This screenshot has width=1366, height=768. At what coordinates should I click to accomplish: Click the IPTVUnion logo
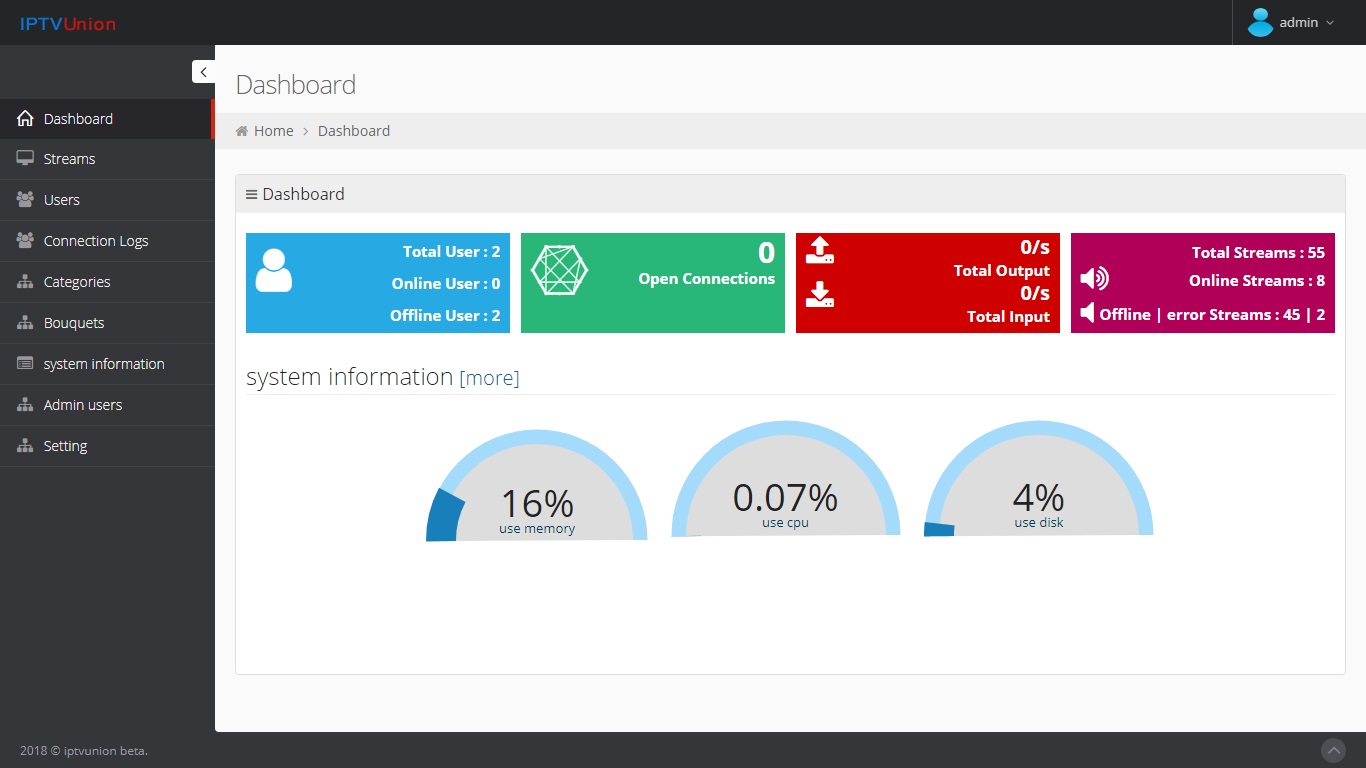tap(68, 23)
